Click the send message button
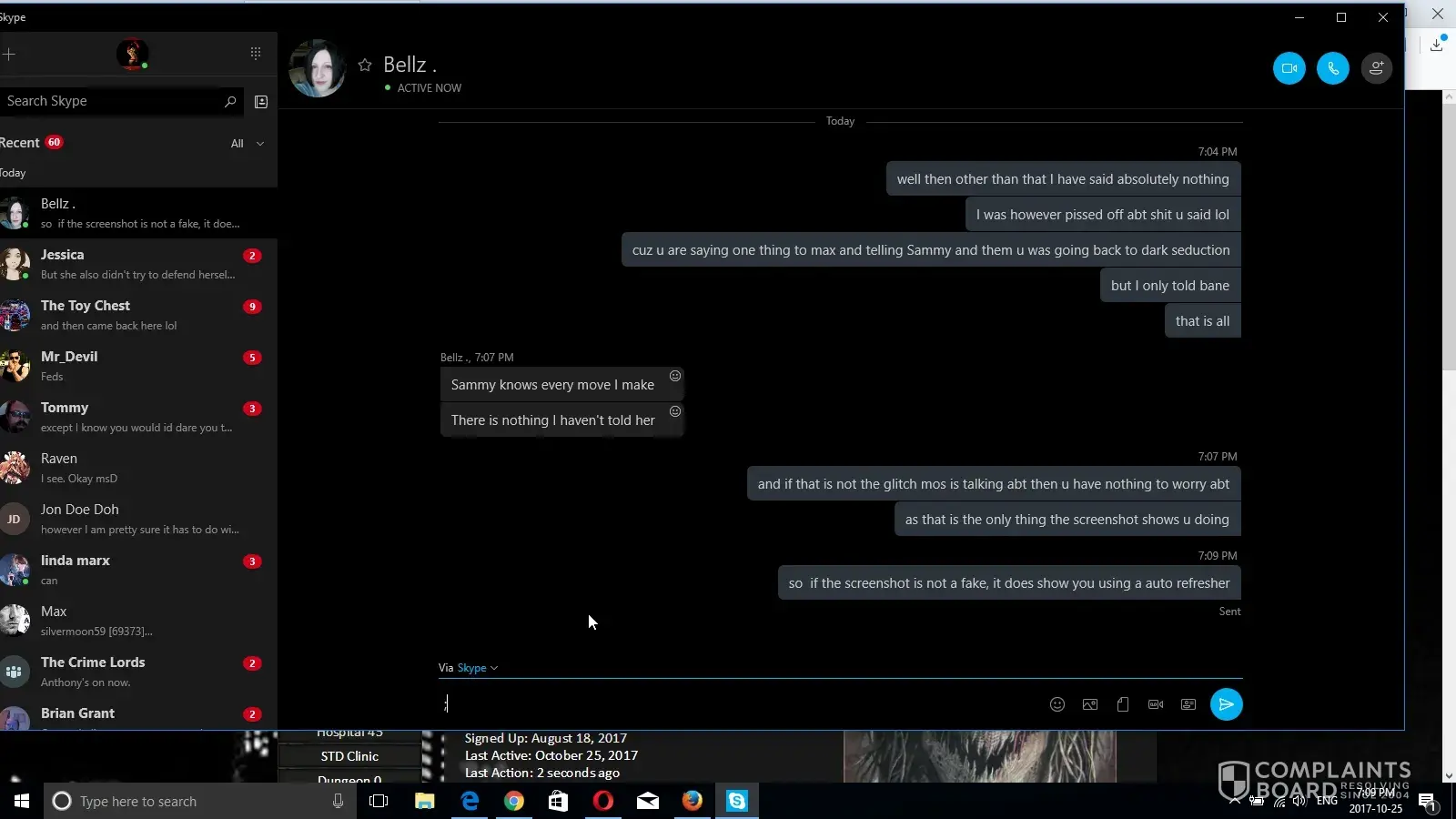 [1226, 704]
